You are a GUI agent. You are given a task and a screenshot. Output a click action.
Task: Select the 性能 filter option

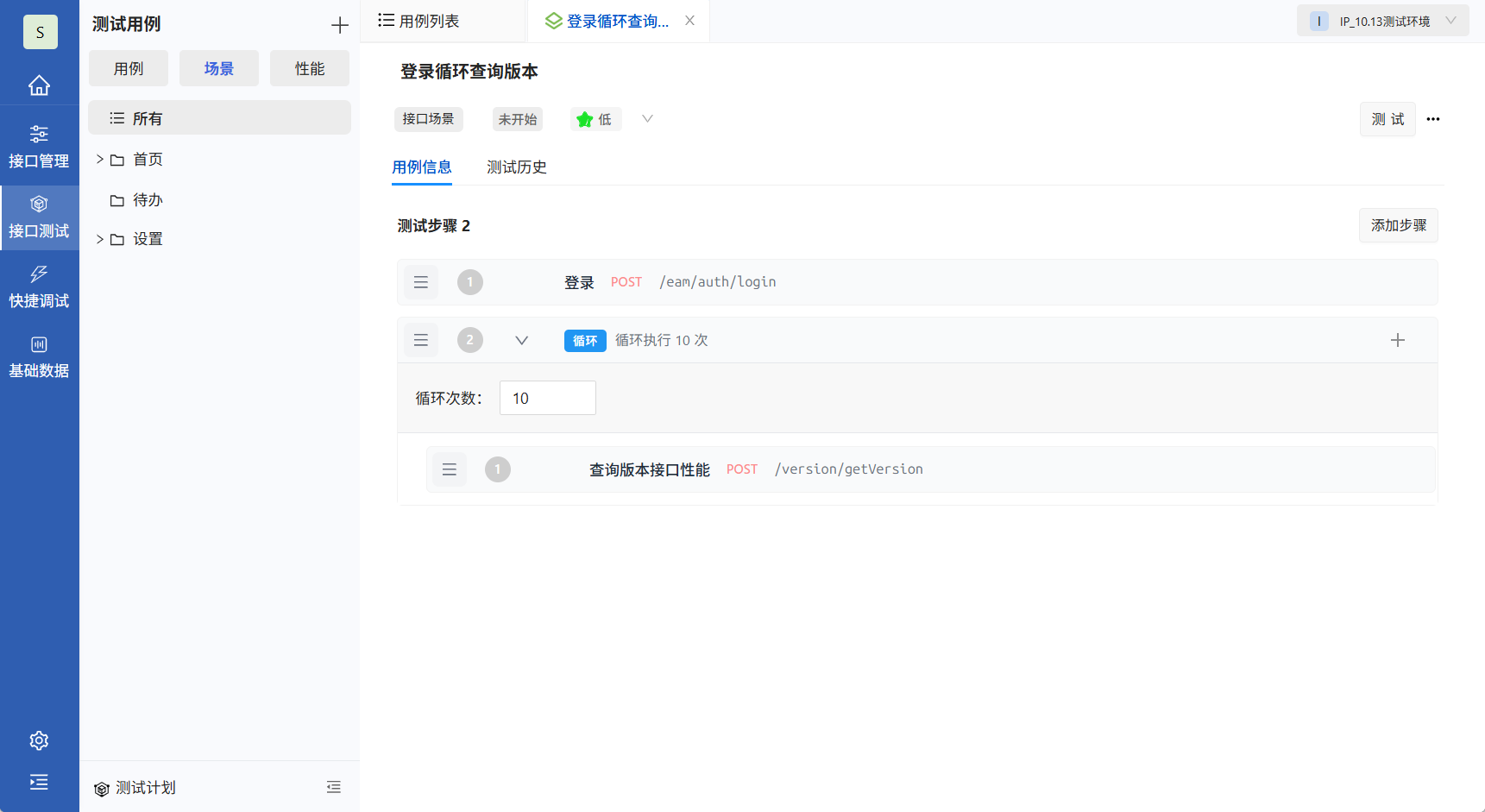click(309, 68)
